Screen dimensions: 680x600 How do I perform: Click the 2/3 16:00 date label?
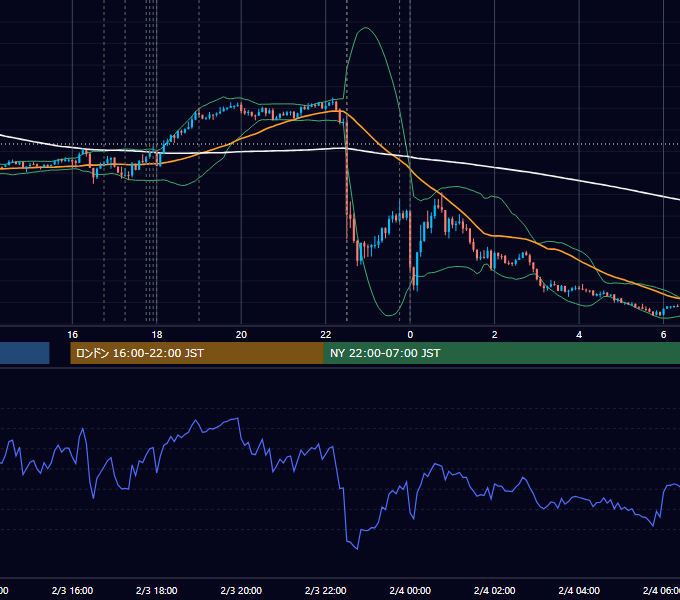[x=72, y=590]
